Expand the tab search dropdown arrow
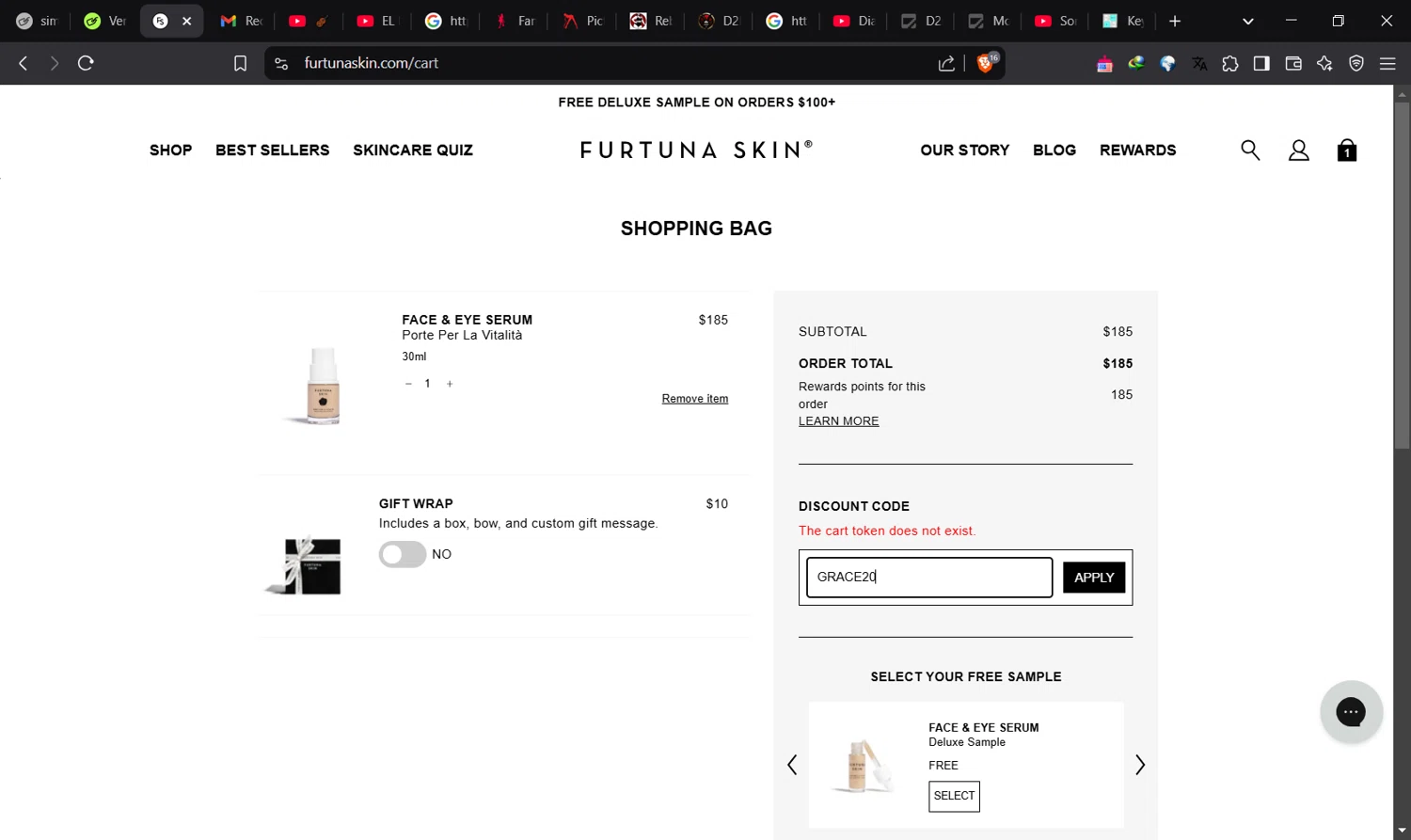The height and width of the screenshot is (840, 1411). tap(1248, 21)
